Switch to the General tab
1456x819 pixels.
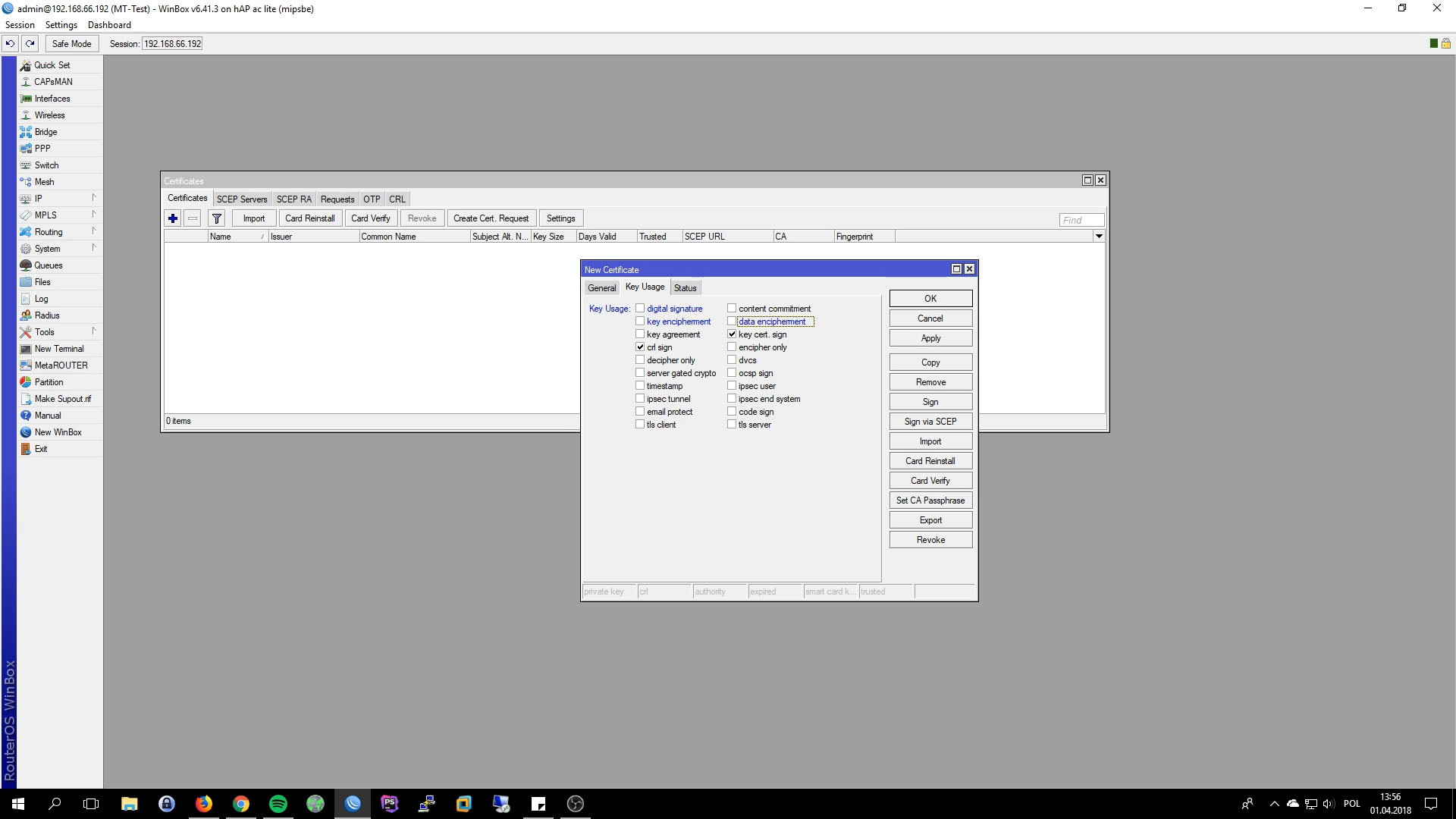pos(601,288)
